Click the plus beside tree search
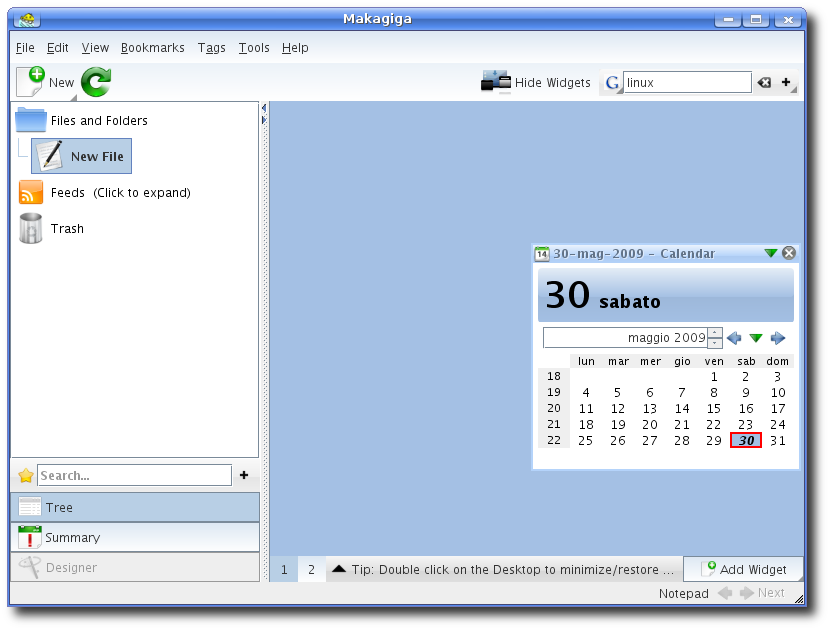 coord(244,475)
